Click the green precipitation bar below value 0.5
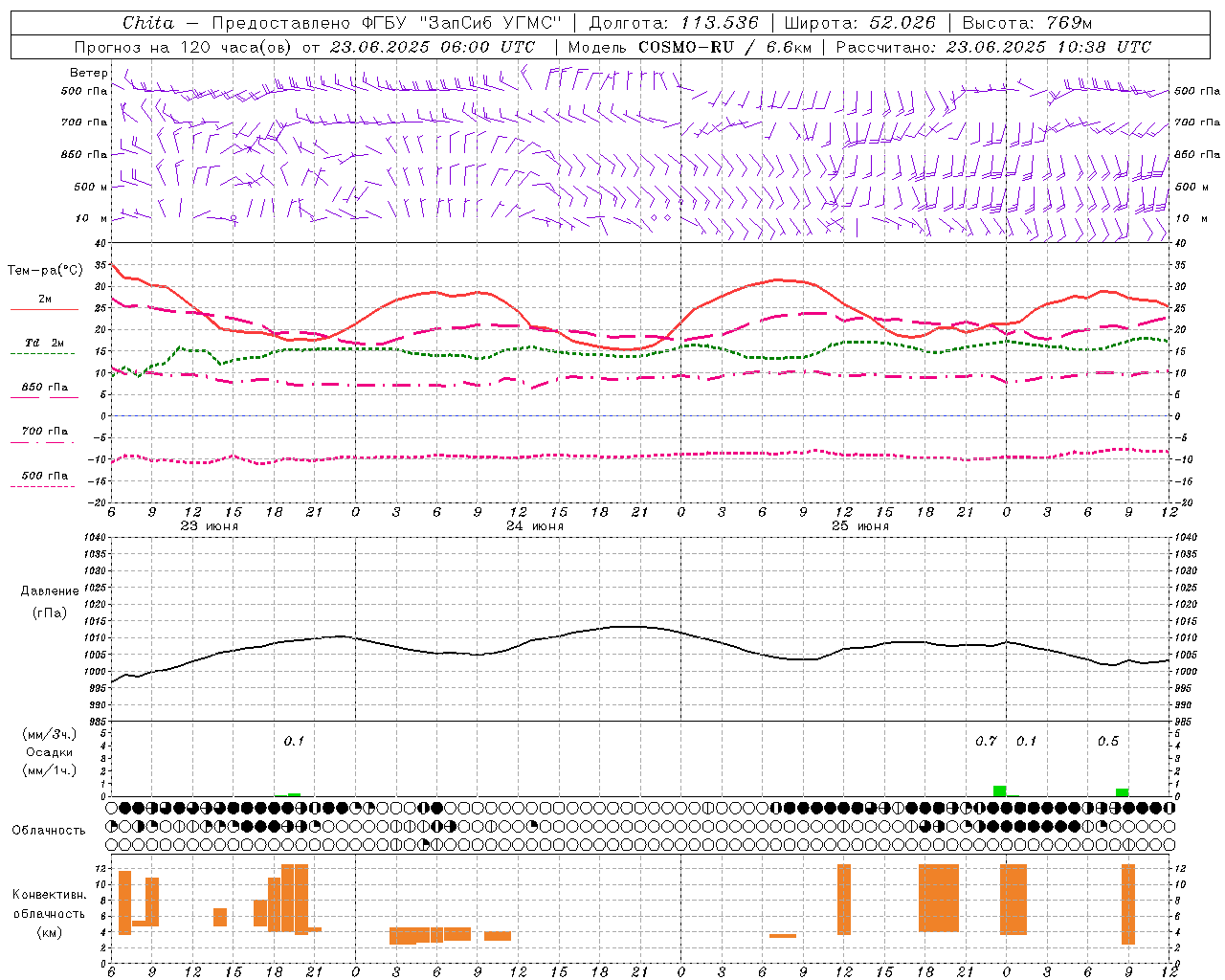This screenshot has width=1225, height=980. click(1122, 792)
